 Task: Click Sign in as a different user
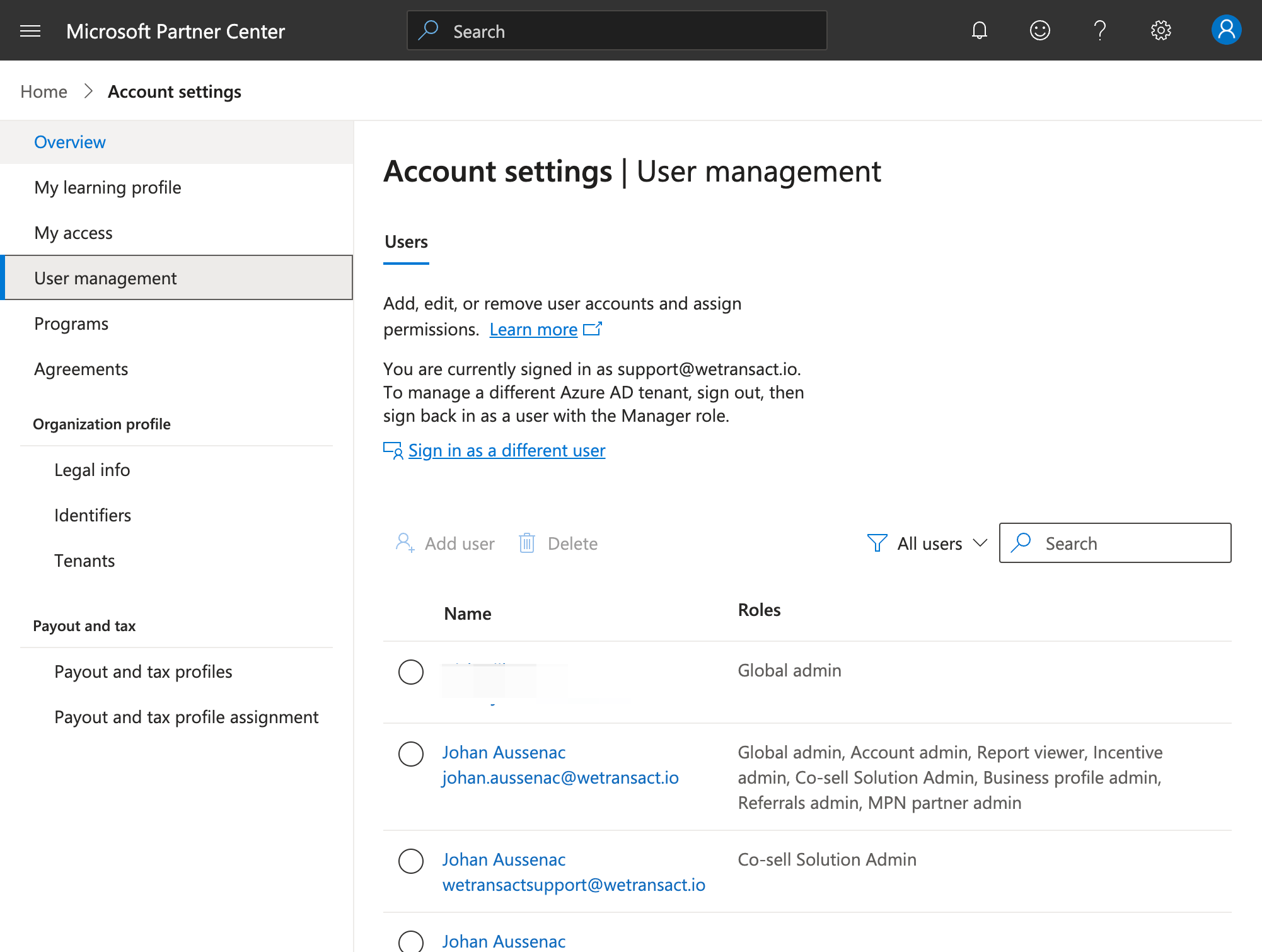[x=507, y=450]
